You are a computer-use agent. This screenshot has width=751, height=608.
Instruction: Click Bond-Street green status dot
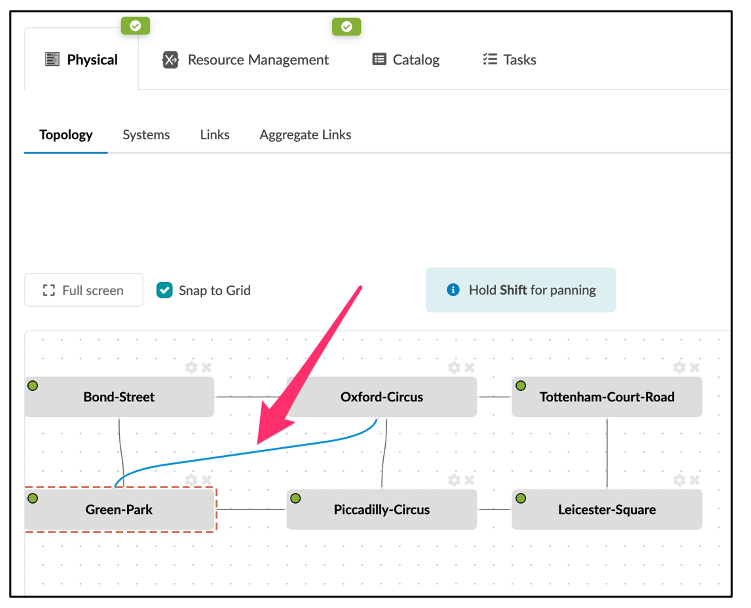pyautogui.click(x=33, y=385)
